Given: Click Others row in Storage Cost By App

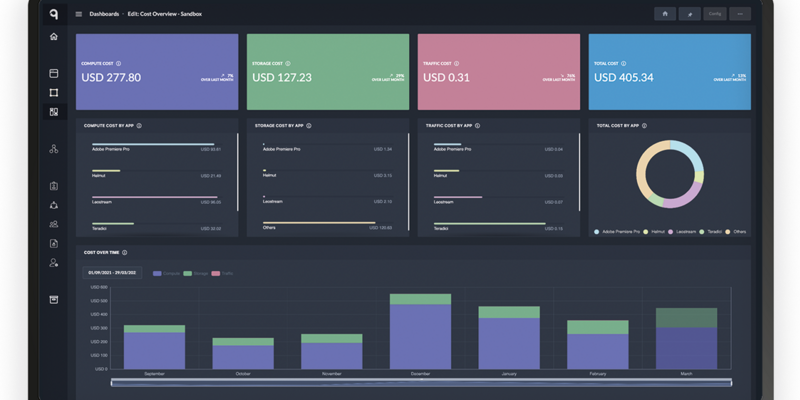Looking at the screenshot, I should click(x=327, y=225).
